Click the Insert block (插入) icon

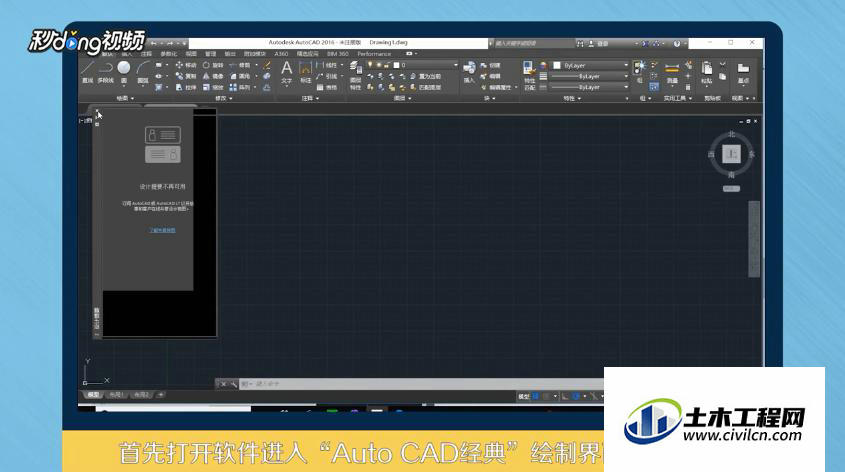[469, 72]
